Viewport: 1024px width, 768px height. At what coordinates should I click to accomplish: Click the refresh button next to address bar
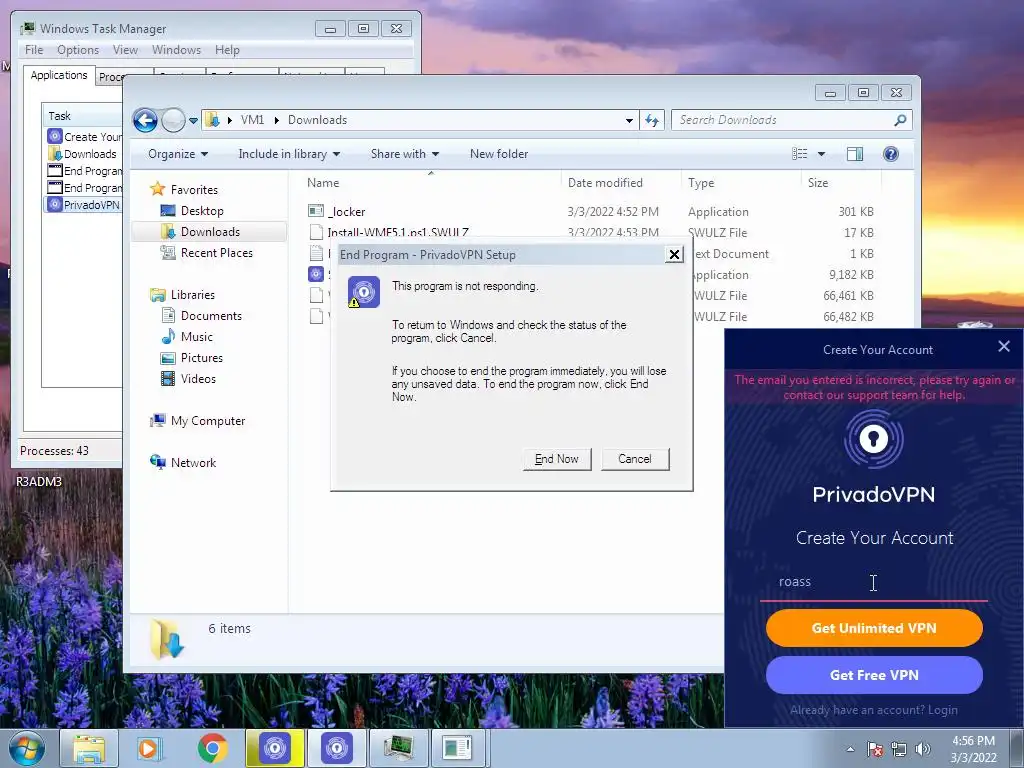tap(652, 120)
